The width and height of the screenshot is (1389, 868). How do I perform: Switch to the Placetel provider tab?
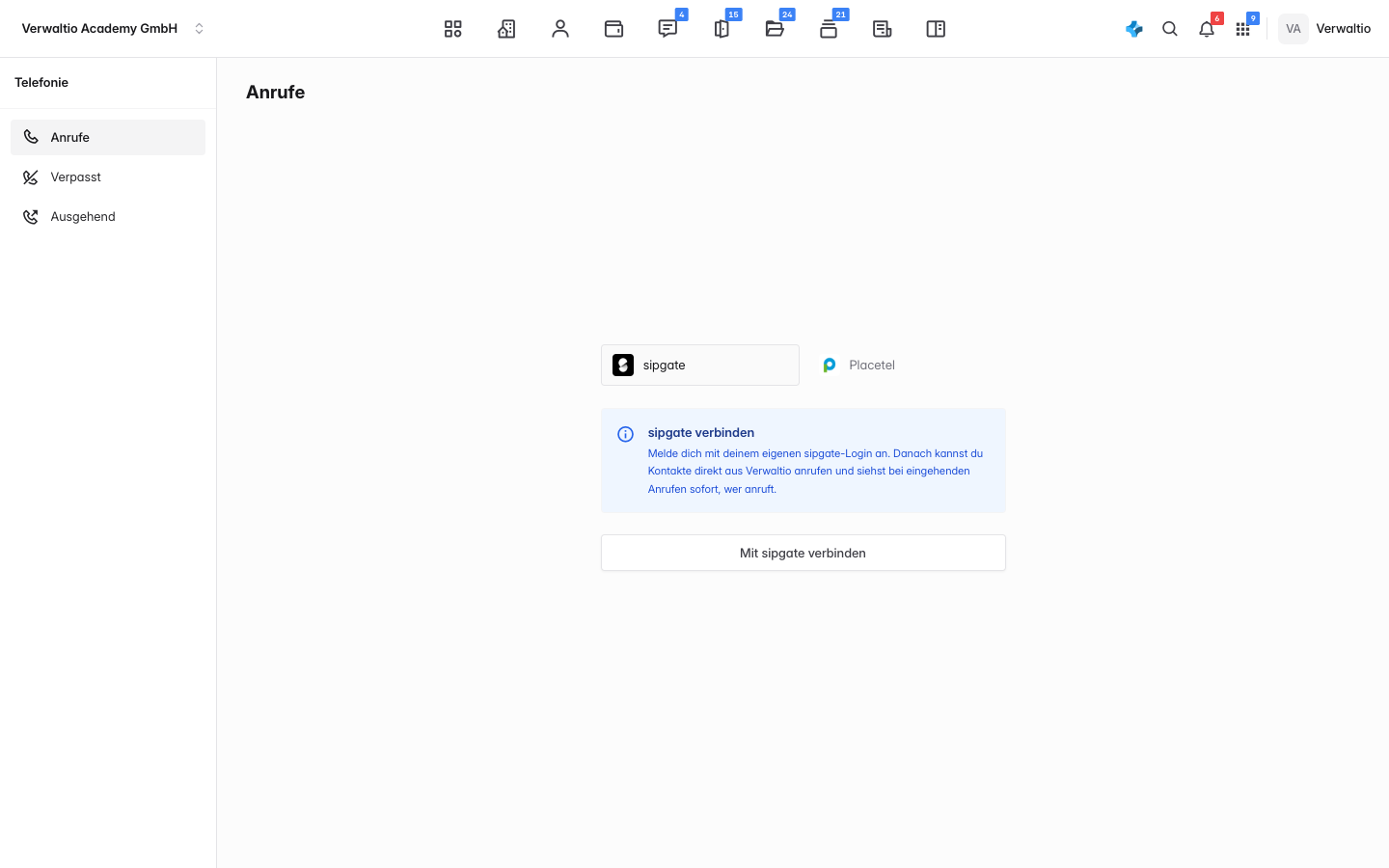859,365
